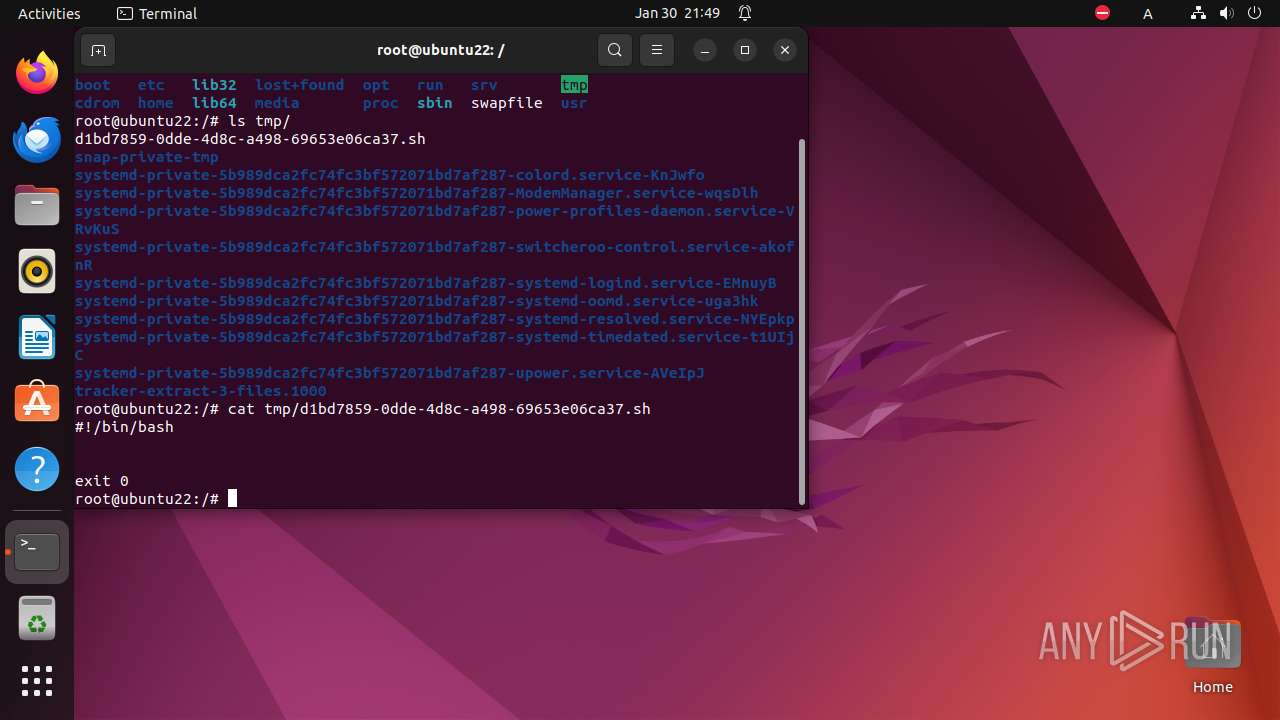The width and height of the screenshot is (1280, 720).
Task: Open the terminal search tool
Action: pyautogui.click(x=615, y=50)
